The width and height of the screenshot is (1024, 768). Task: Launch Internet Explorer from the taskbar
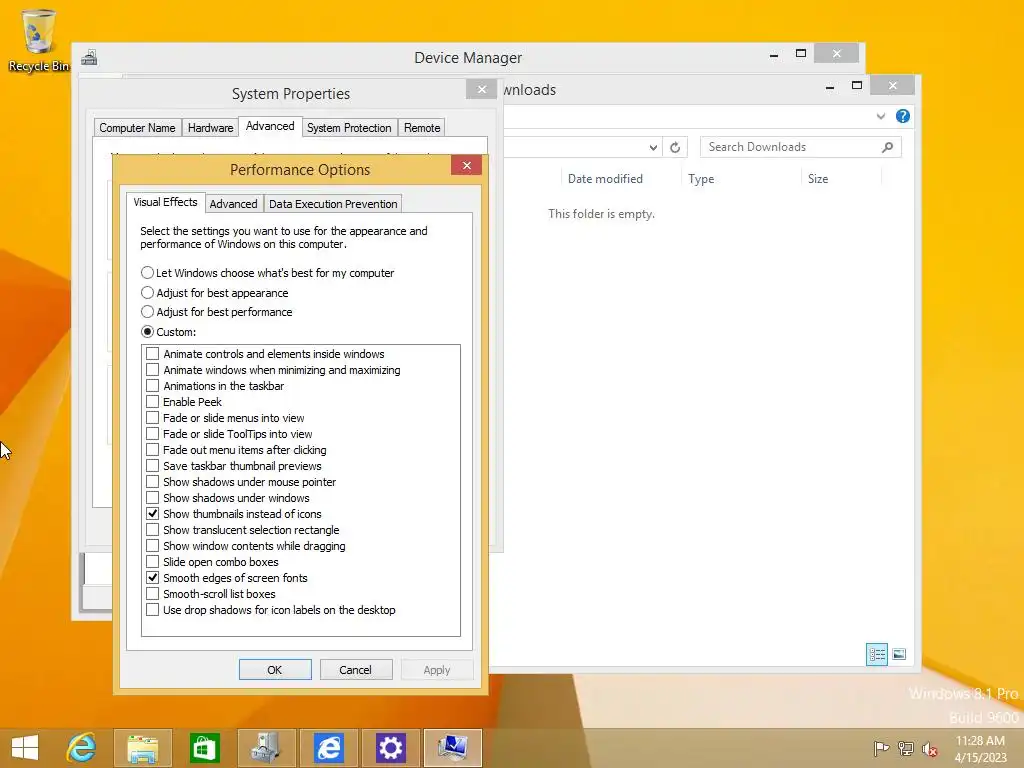pyautogui.click(x=82, y=748)
